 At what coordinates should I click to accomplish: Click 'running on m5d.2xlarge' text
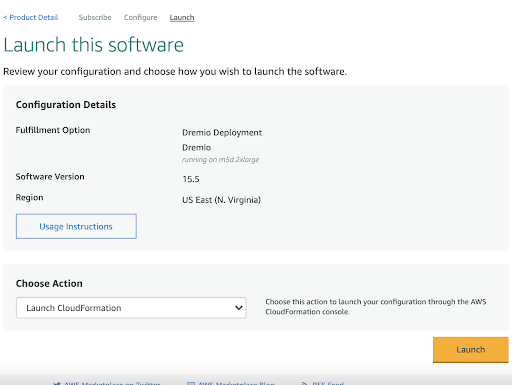tap(220, 160)
